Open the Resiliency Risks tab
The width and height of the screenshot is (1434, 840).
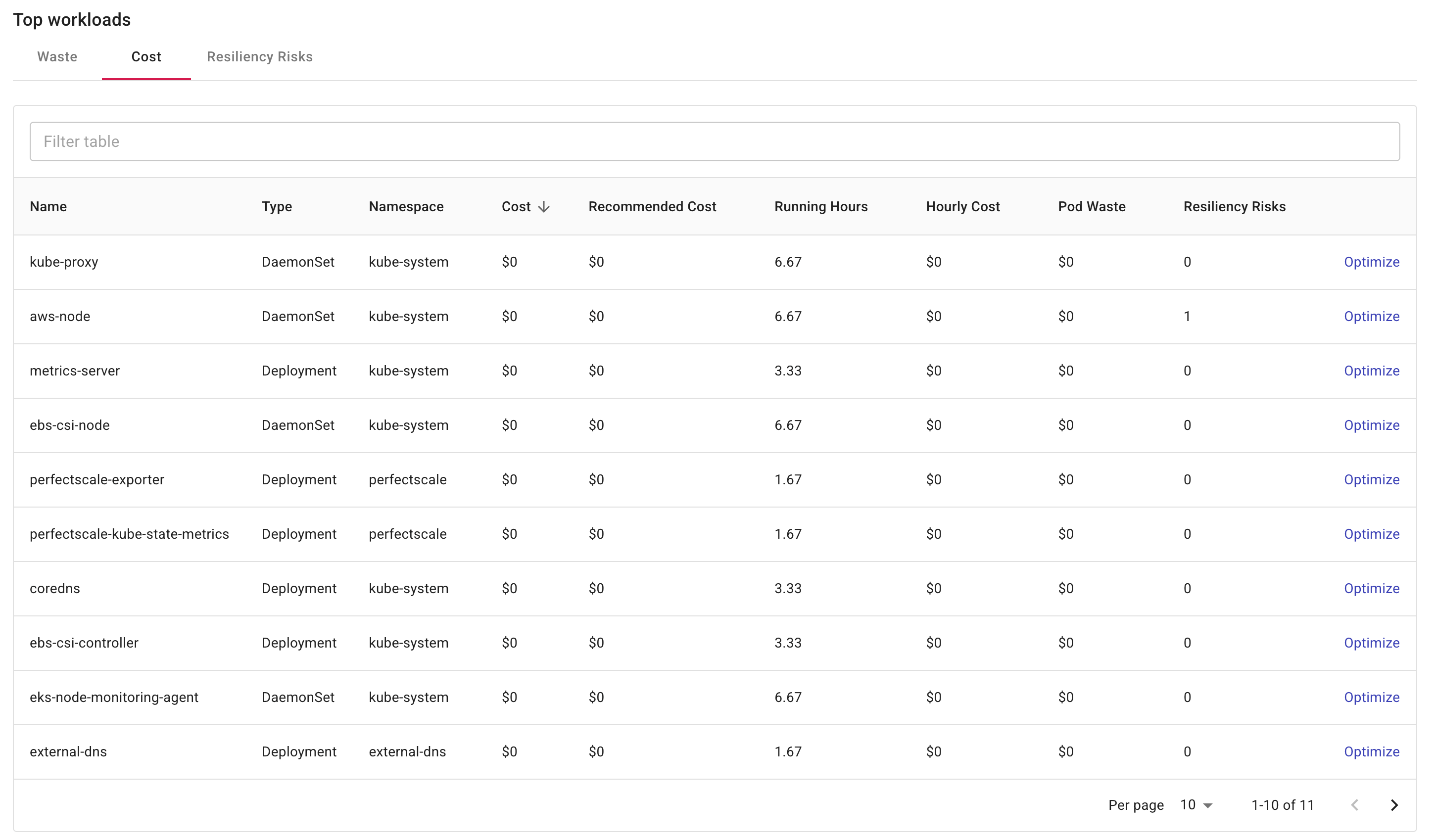pos(259,56)
